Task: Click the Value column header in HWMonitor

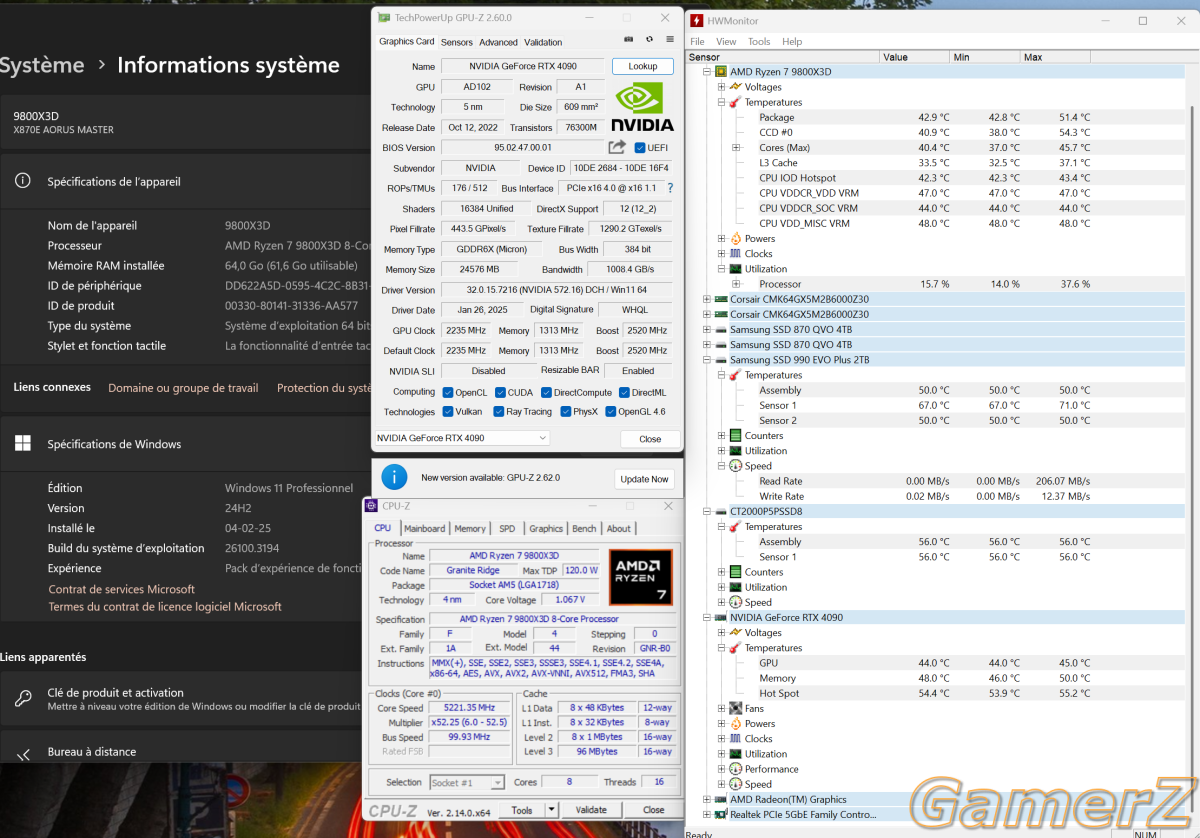Action: pos(914,57)
